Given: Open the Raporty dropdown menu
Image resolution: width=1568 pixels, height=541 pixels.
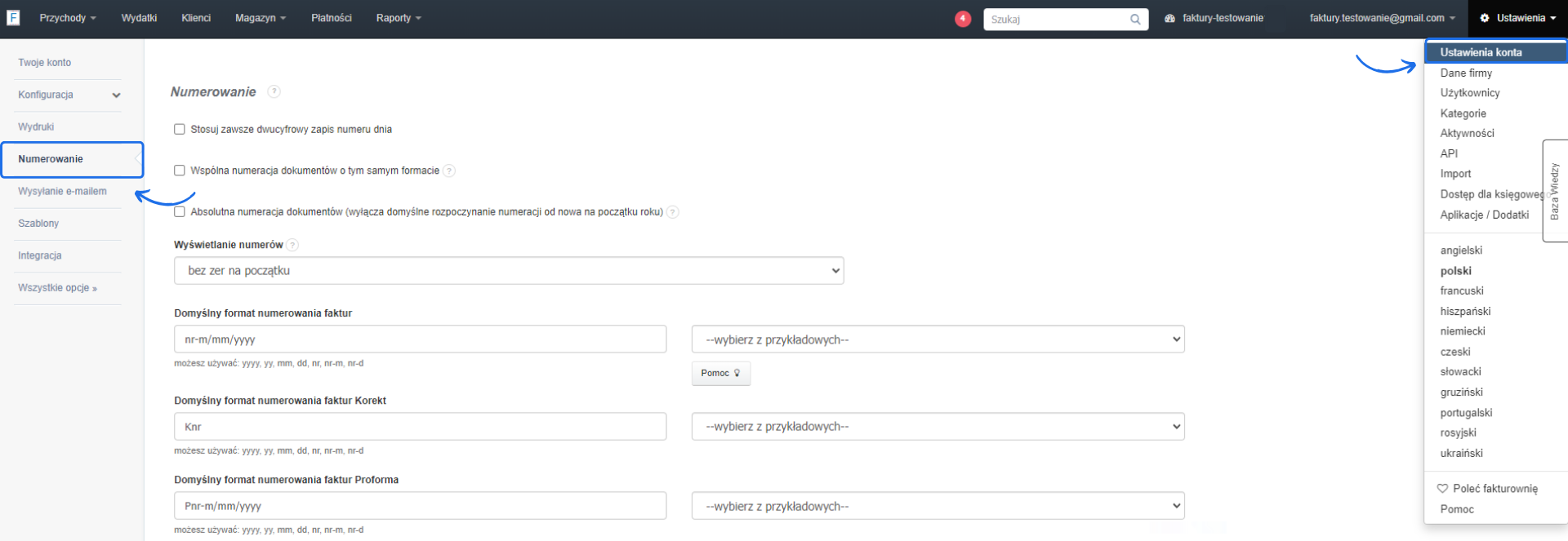Looking at the screenshot, I should pos(399,18).
